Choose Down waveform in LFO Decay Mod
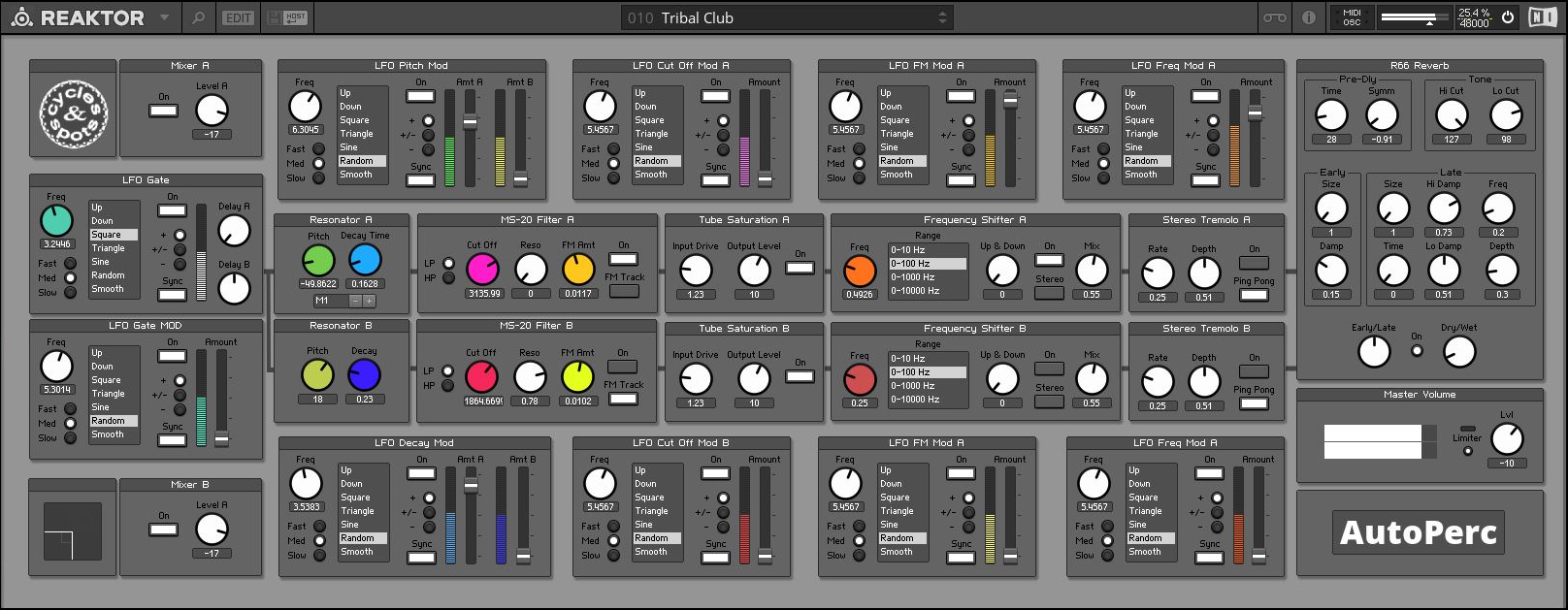 tap(363, 484)
